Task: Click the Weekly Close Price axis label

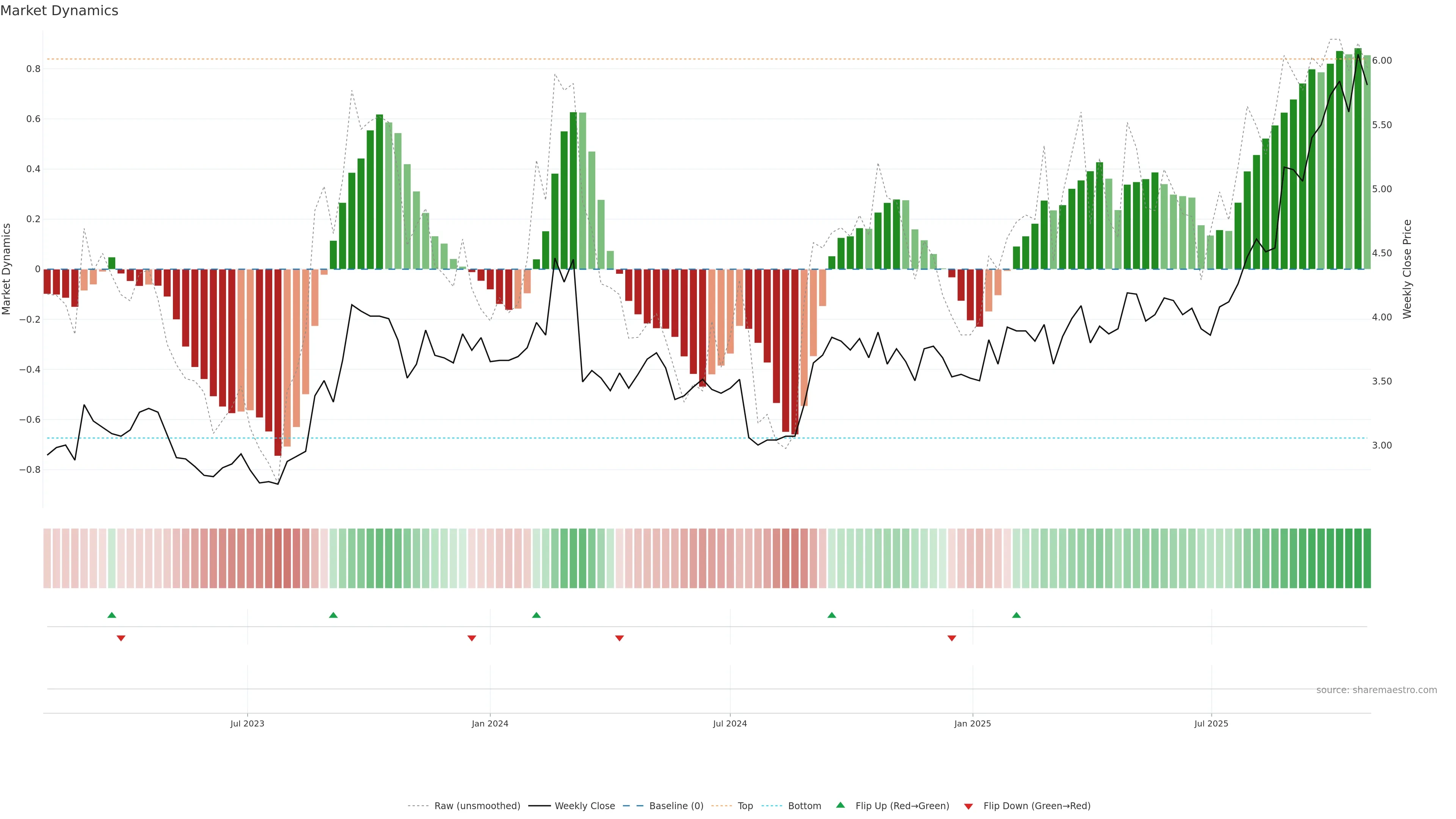Action: 1407,269
